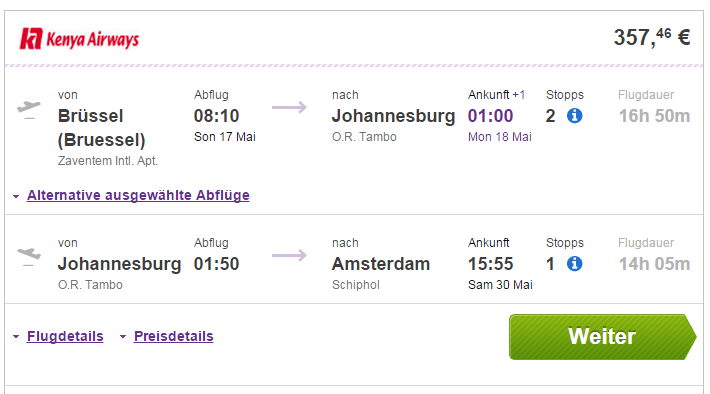The width and height of the screenshot is (710, 394).
Task: Click the return flight plane icon
Action: coord(29,257)
